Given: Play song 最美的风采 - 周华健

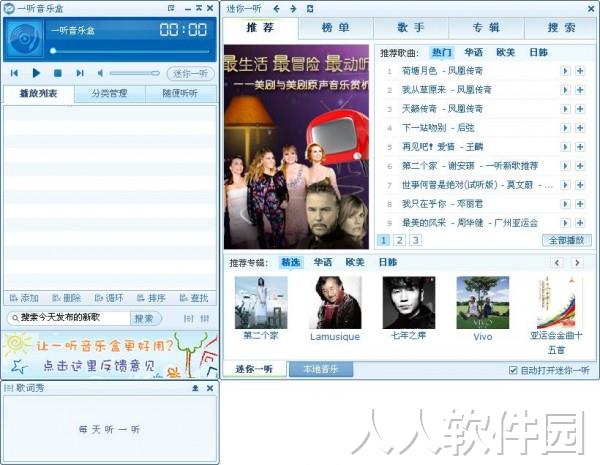Looking at the screenshot, I should click(x=565, y=223).
